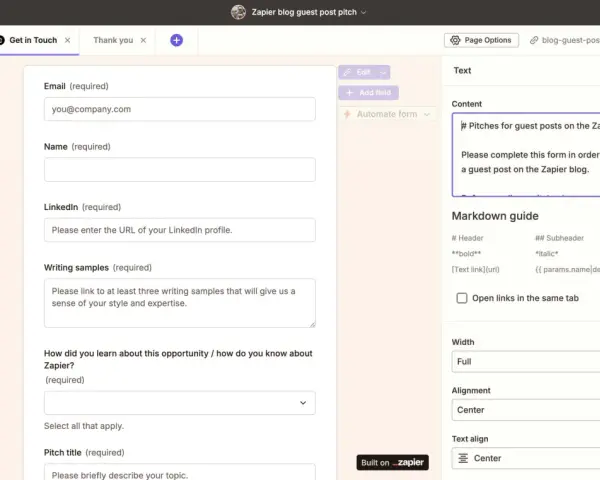Open the Alignment dropdown set to Center
This screenshot has width=600, height=480.
tap(526, 410)
